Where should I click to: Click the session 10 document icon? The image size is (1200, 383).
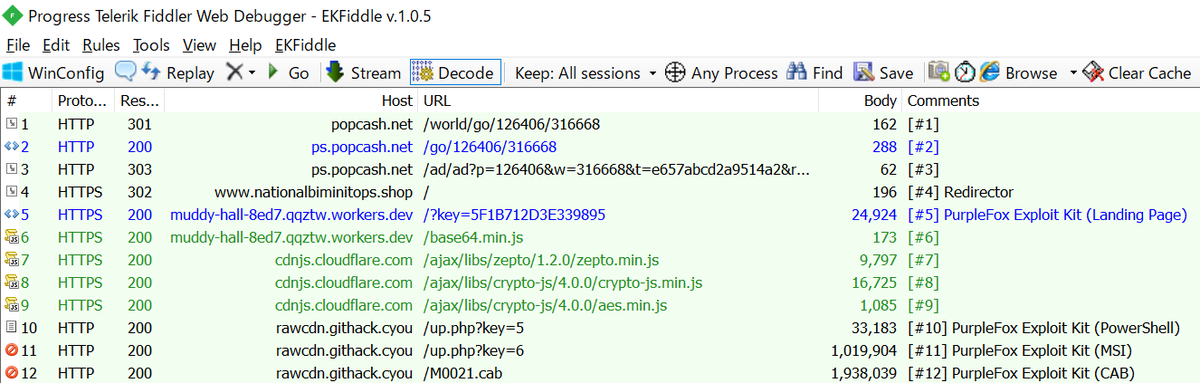[12, 327]
